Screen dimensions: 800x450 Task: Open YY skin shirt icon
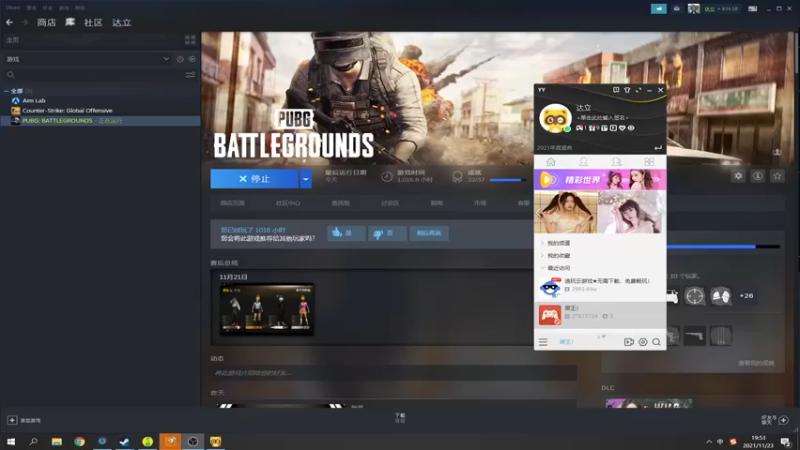627,90
